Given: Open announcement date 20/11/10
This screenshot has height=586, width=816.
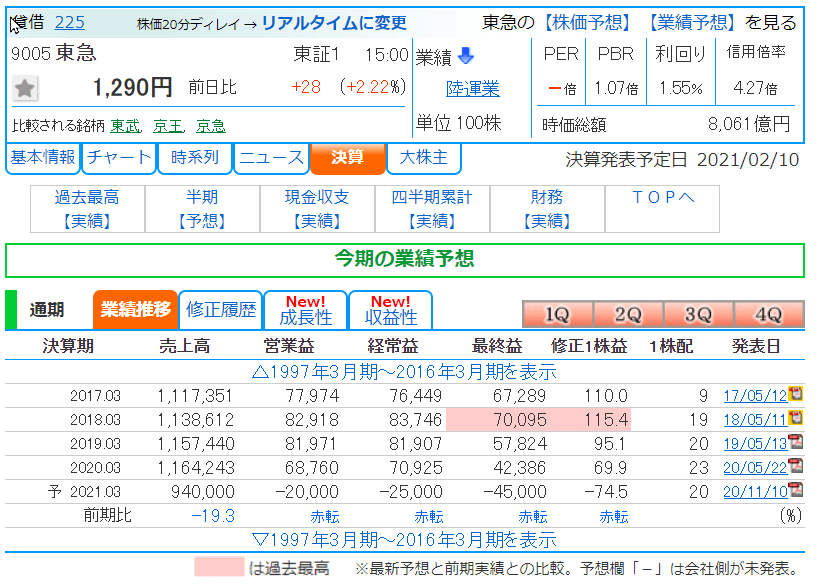Looking at the screenshot, I should point(755,492).
